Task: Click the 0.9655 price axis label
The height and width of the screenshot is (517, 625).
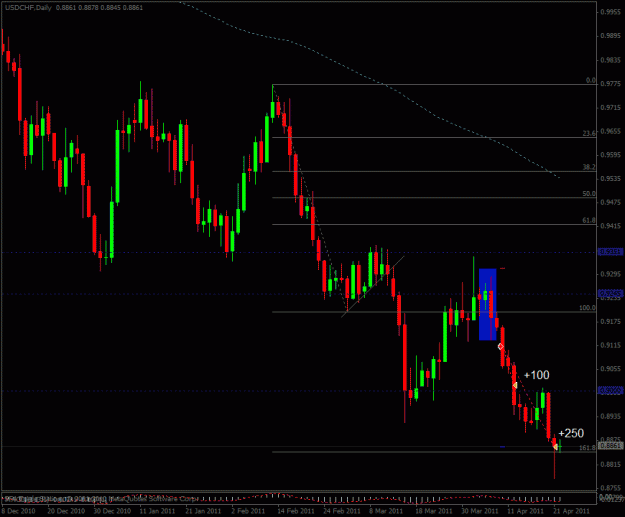Action: click(x=611, y=131)
